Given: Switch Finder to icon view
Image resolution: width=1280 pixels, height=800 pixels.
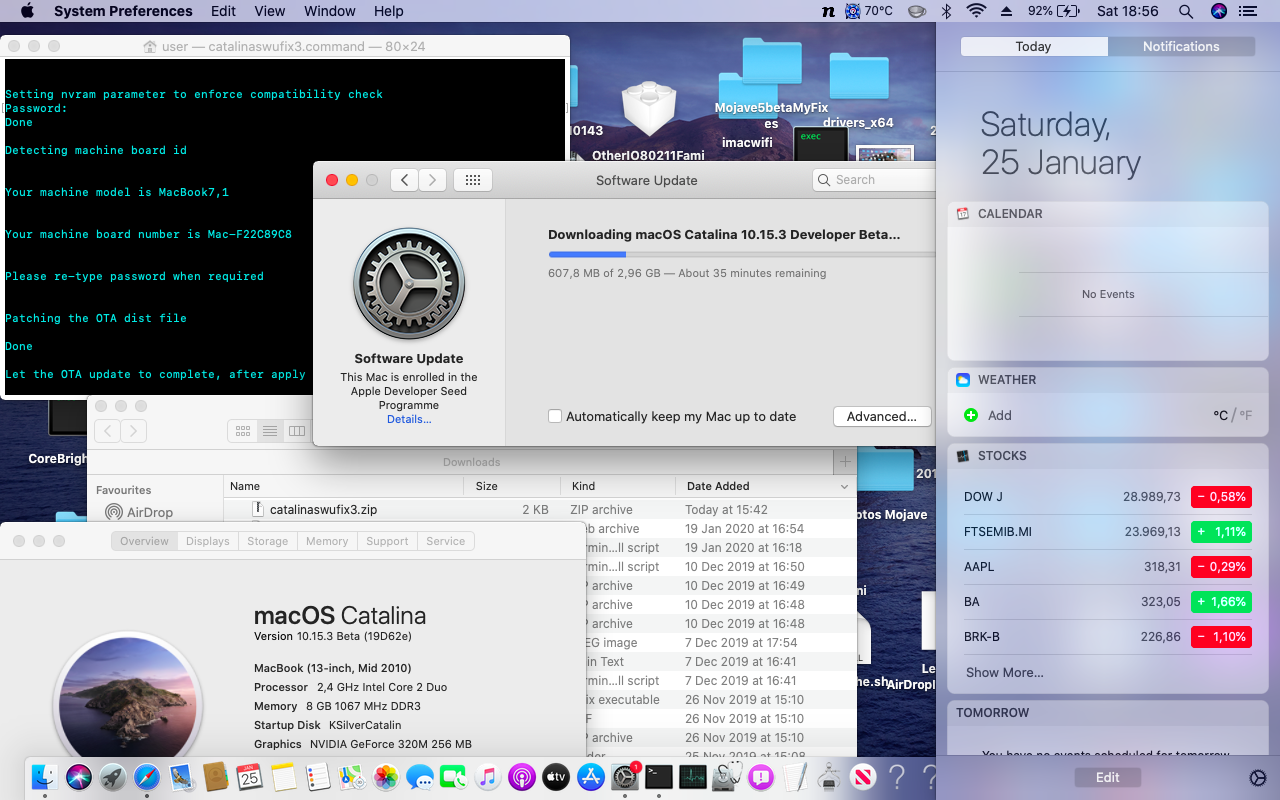Looking at the screenshot, I should click(x=242, y=431).
